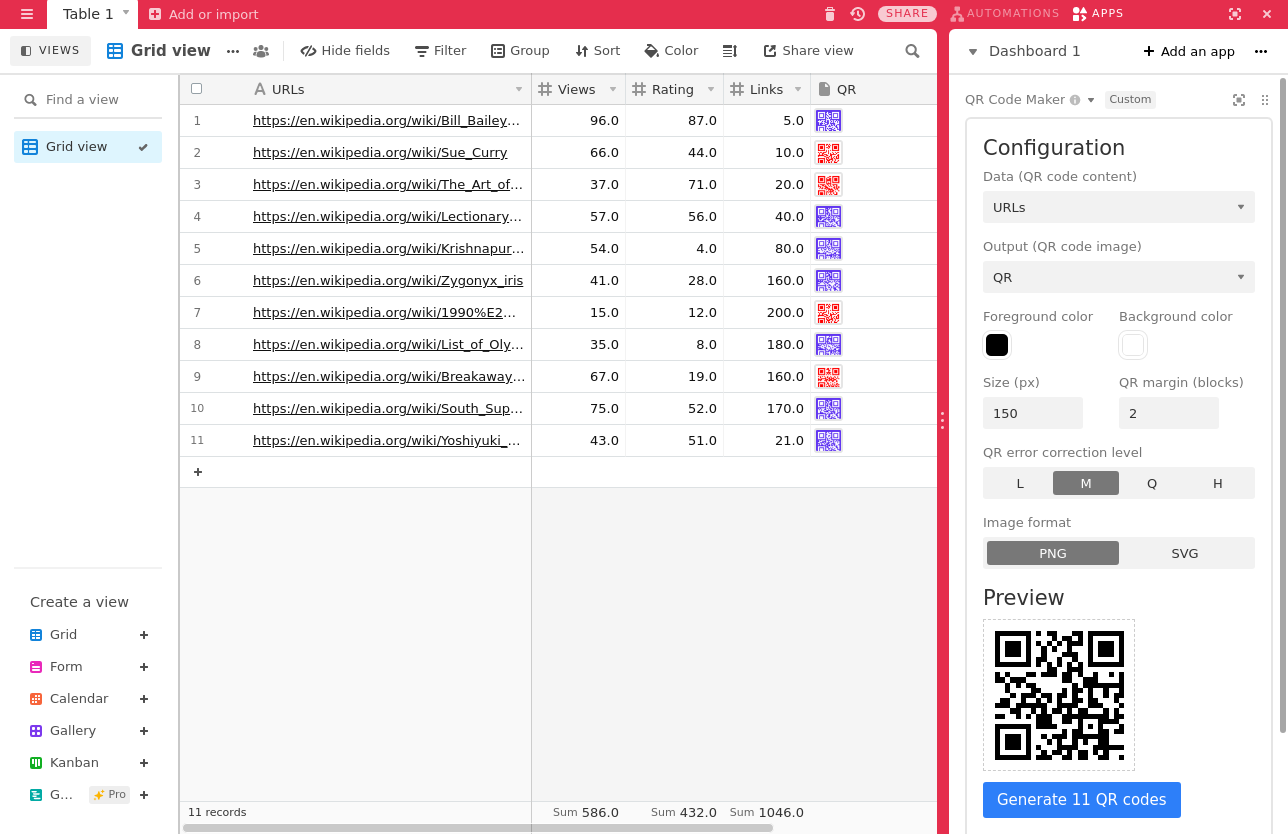Add a new Form view with plus

coord(144,667)
